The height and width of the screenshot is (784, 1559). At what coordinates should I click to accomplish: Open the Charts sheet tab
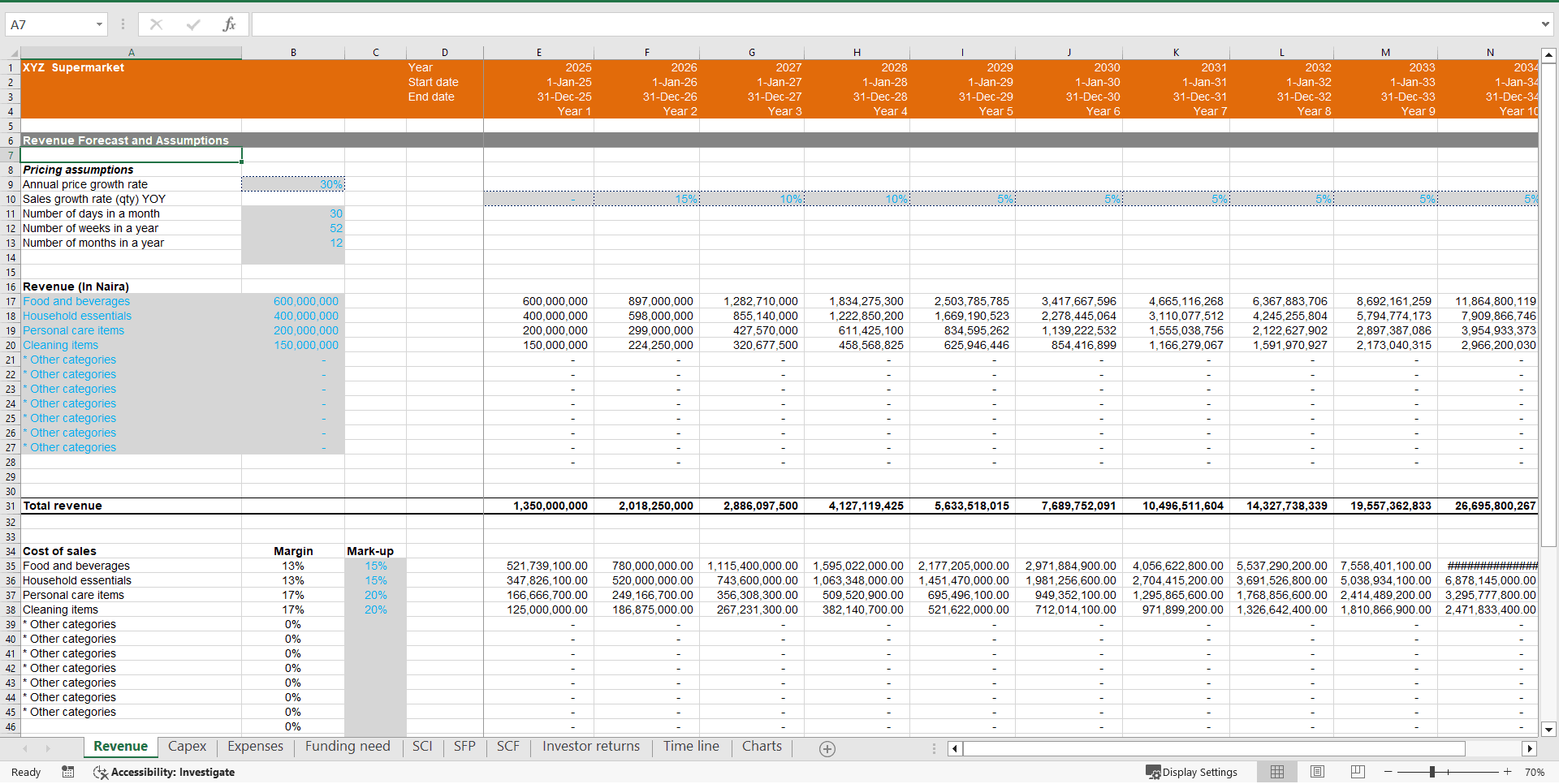click(762, 747)
